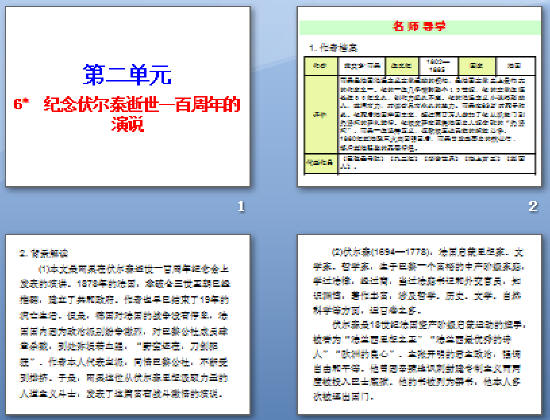The width and height of the screenshot is (550, 420).
Task: Click the green 名师导学 banner
Action: 420,27
